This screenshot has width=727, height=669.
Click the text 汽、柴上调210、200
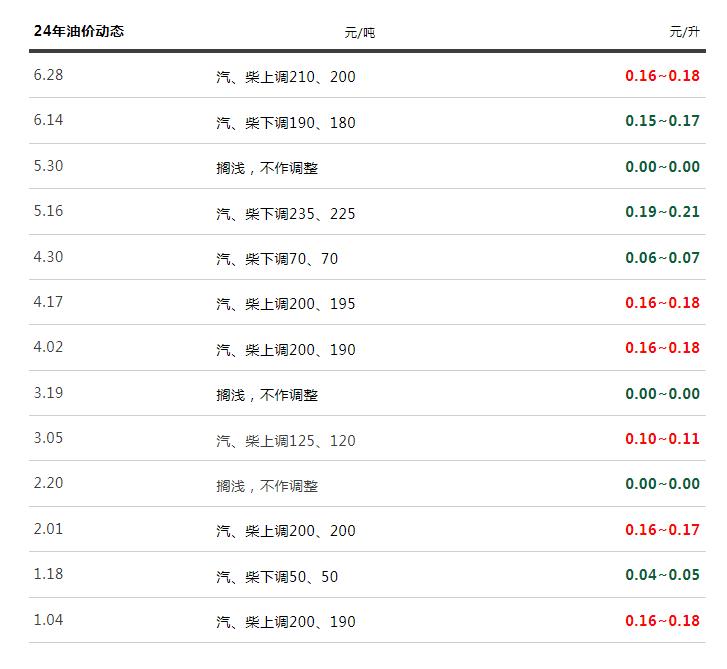click(x=285, y=77)
